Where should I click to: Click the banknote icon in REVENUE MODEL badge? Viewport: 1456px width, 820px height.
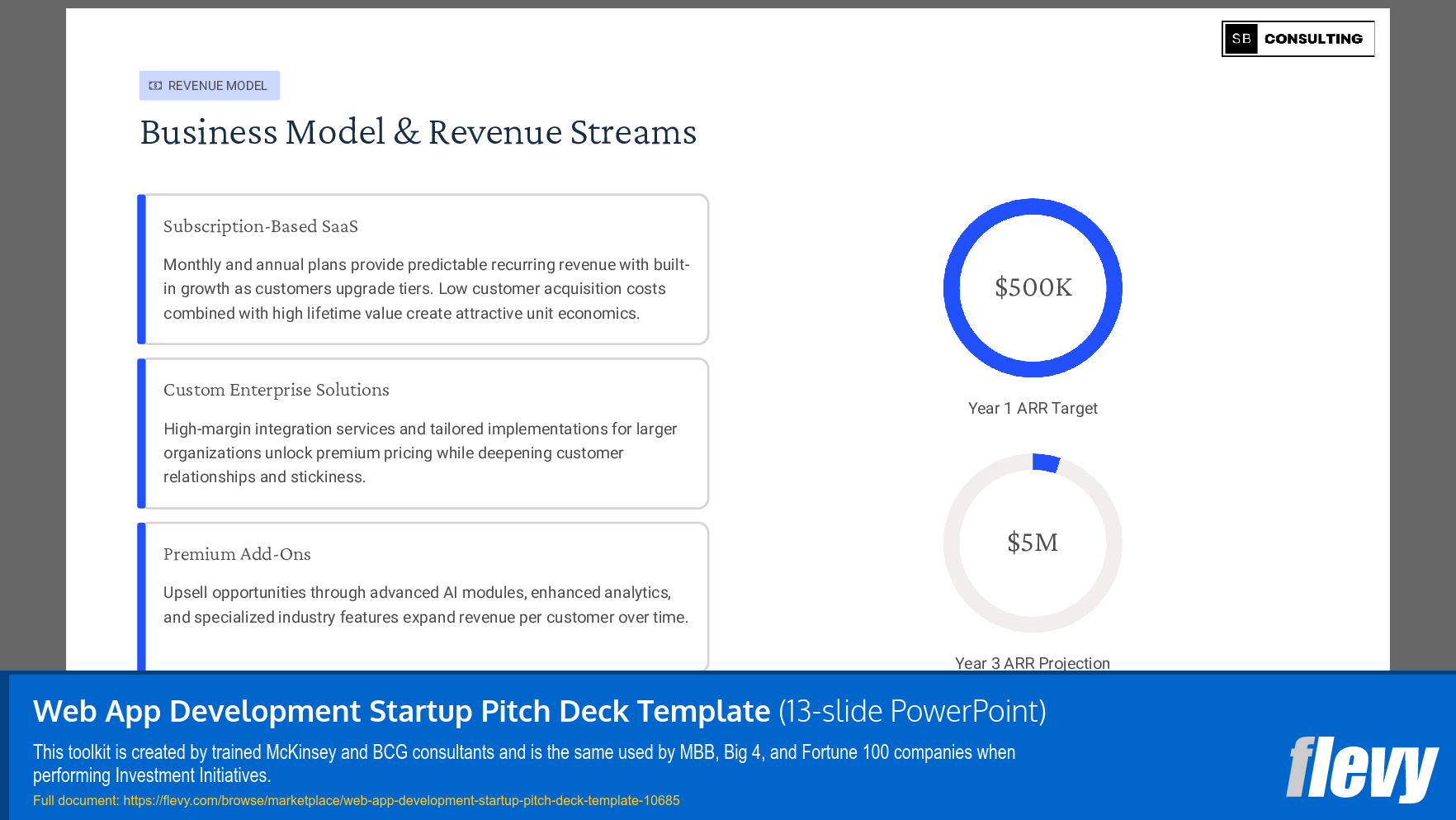tap(156, 85)
